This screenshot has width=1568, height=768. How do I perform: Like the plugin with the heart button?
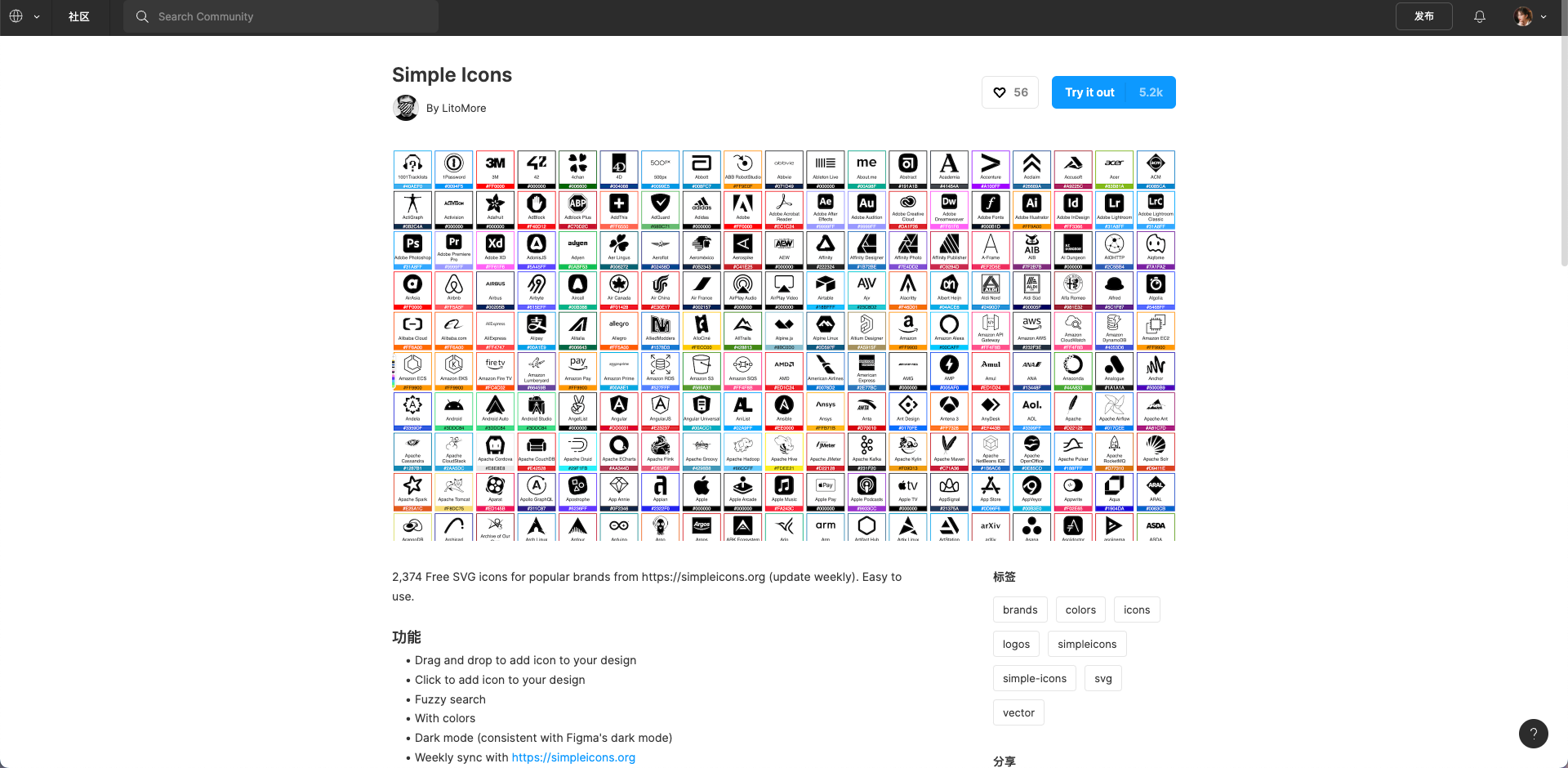(1010, 92)
